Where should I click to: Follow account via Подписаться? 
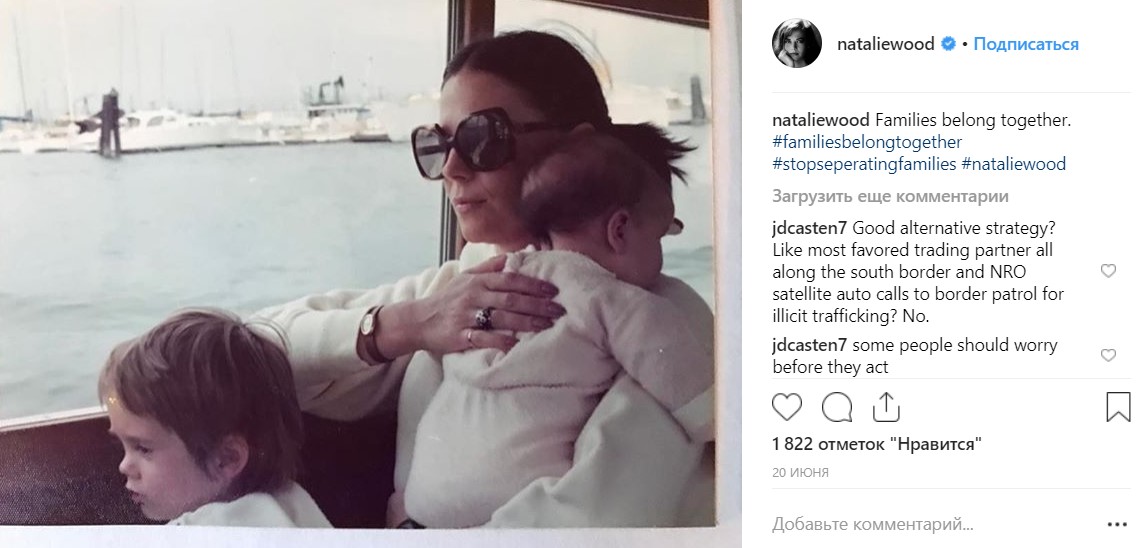tap(1025, 44)
